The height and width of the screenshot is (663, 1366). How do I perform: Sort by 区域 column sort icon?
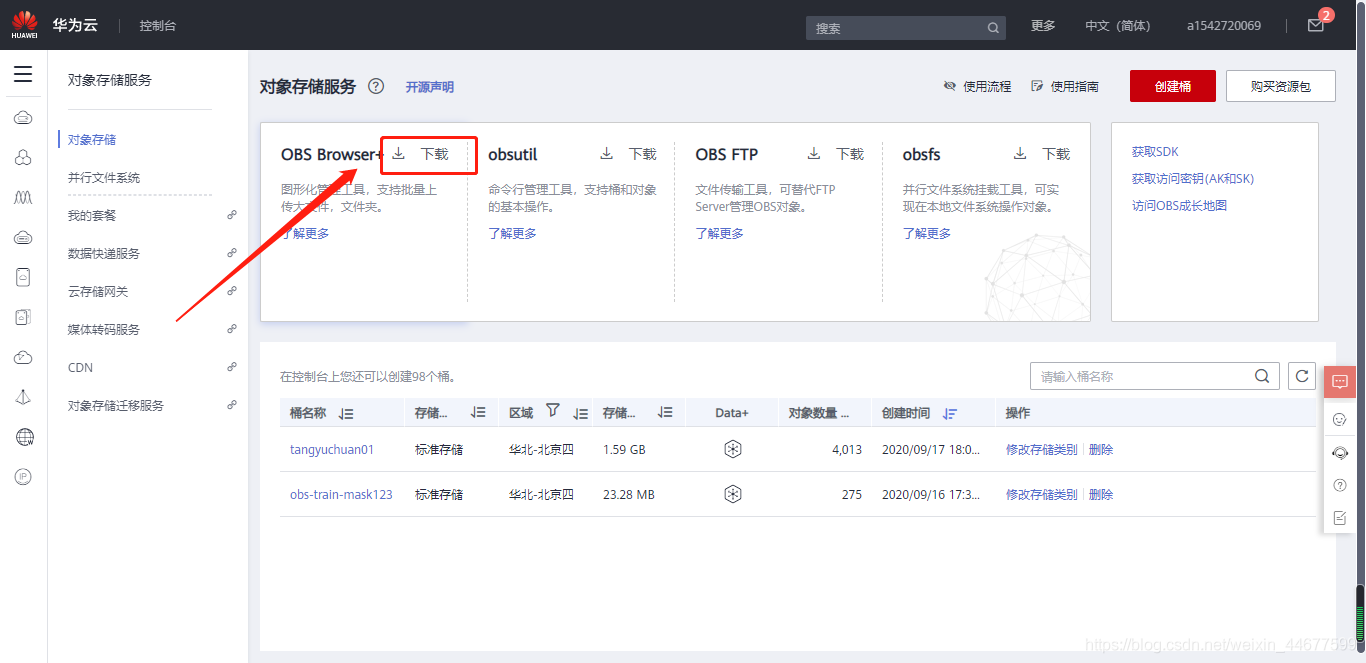(580, 413)
